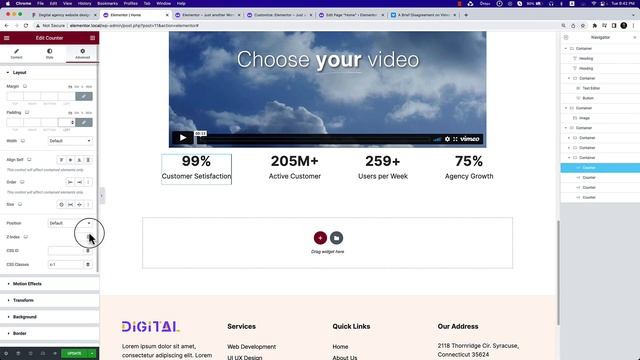
Task: Toggle Padding linked values button
Action: pos(84,122)
